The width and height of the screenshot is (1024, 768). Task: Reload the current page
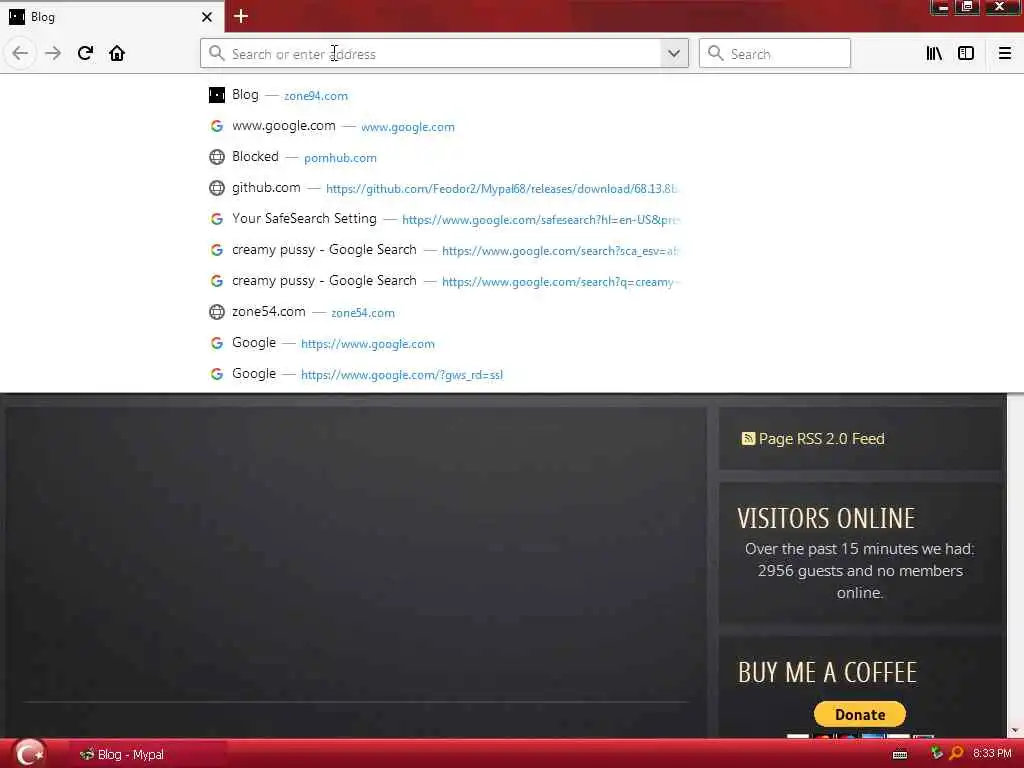pos(85,54)
